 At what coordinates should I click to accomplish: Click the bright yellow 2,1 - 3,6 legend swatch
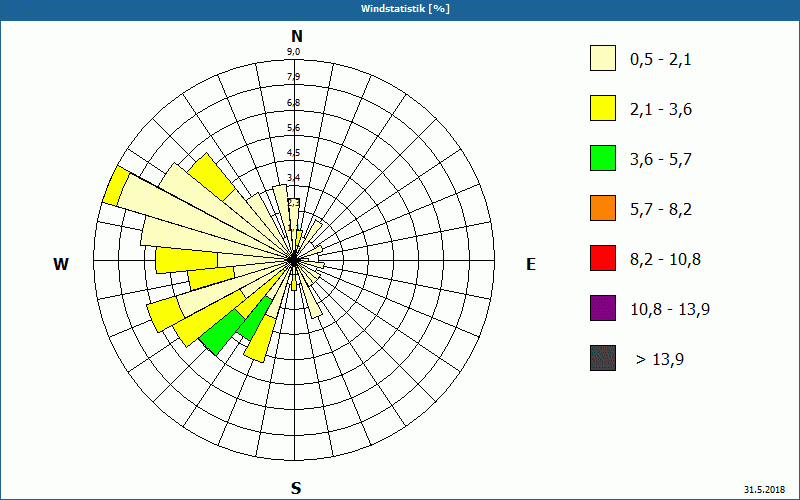(603, 108)
